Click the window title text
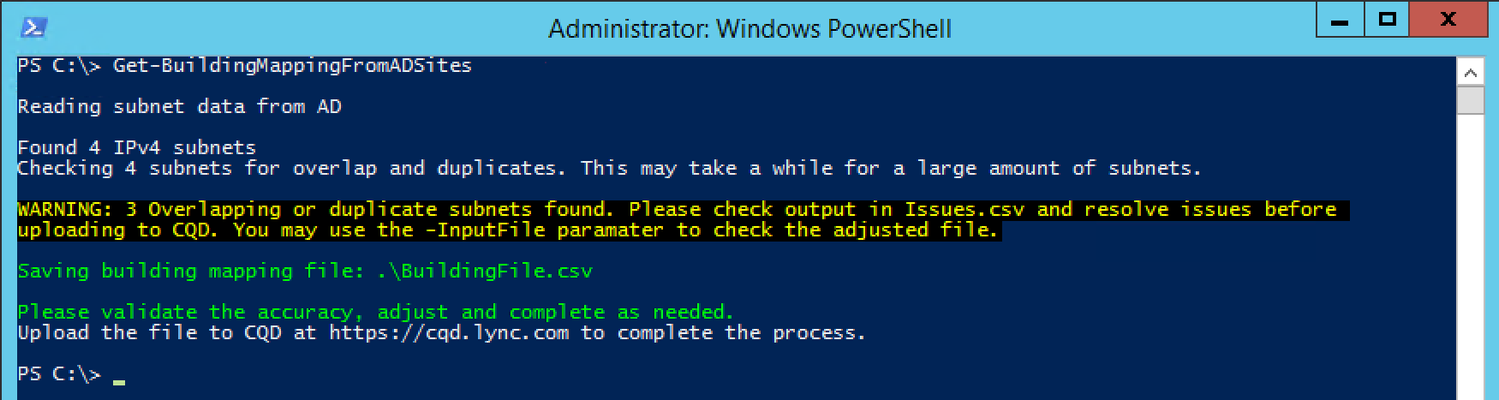The width and height of the screenshot is (1499, 400). [x=749, y=29]
